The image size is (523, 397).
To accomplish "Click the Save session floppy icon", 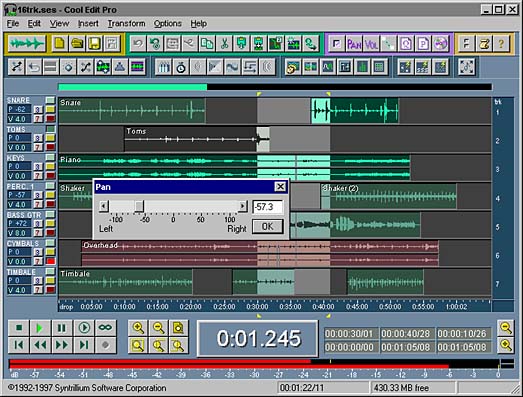I will pyautogui.click(x=94, y=44).
